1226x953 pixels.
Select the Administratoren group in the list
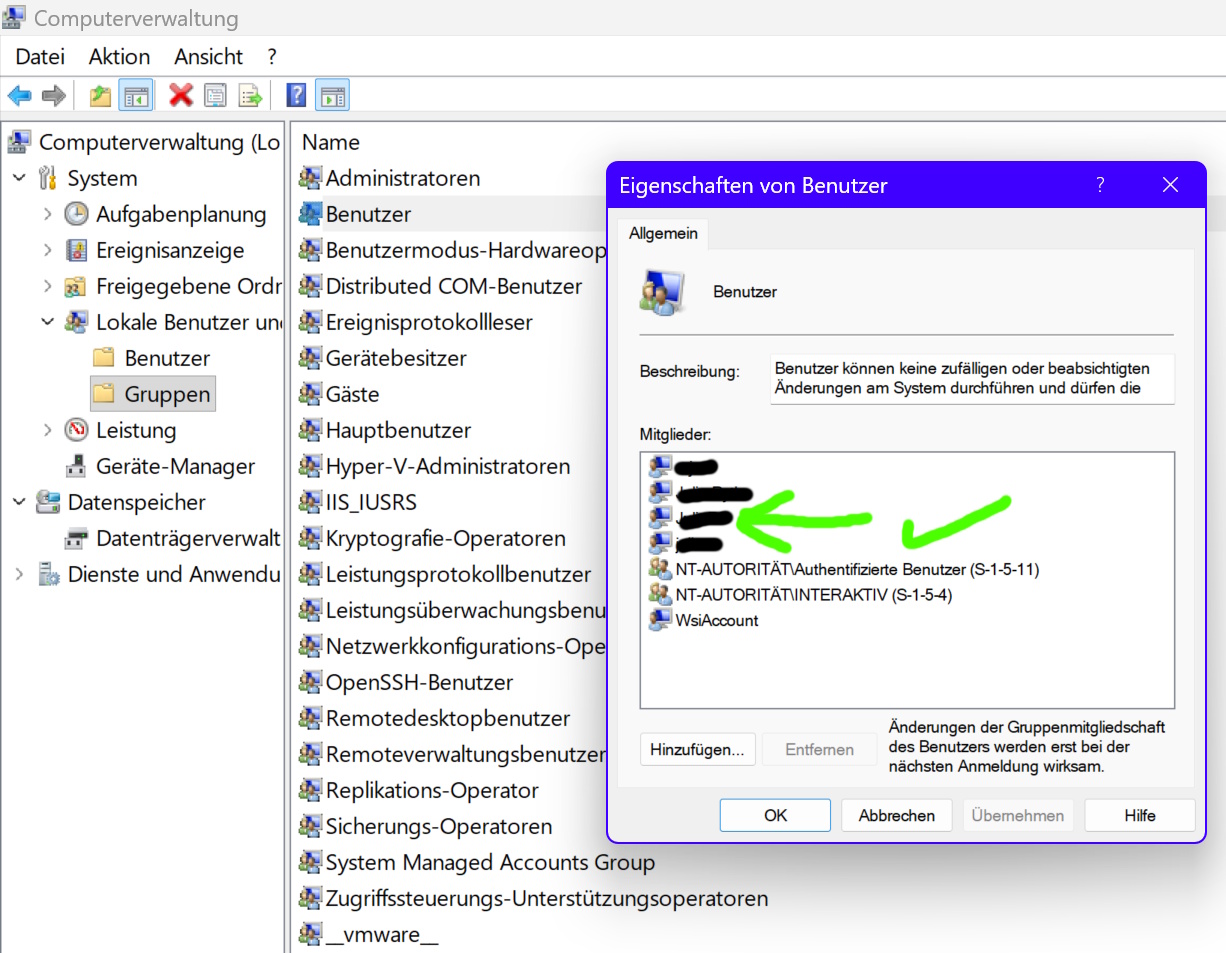pyautogui.click(x=404, y=178)
